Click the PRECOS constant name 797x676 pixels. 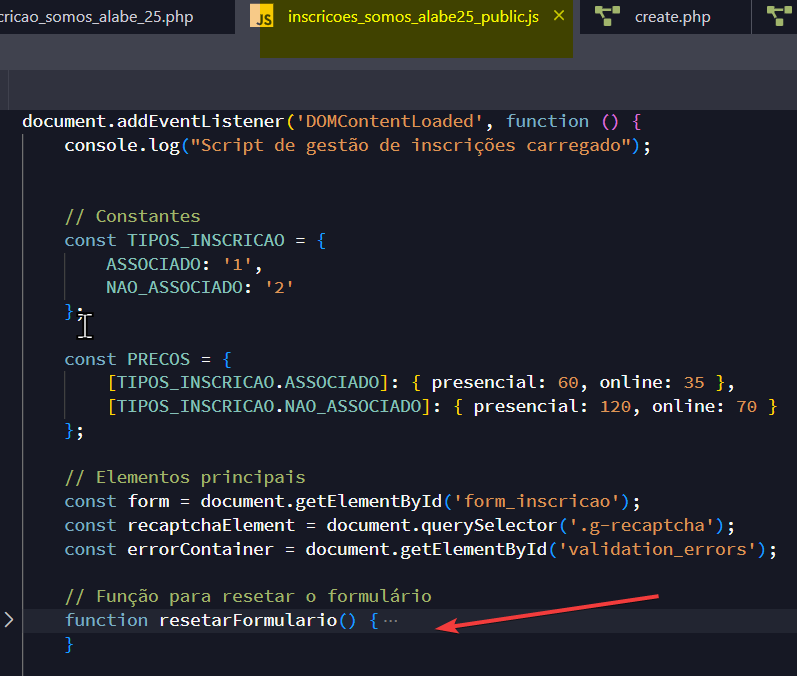pos(159,359)
